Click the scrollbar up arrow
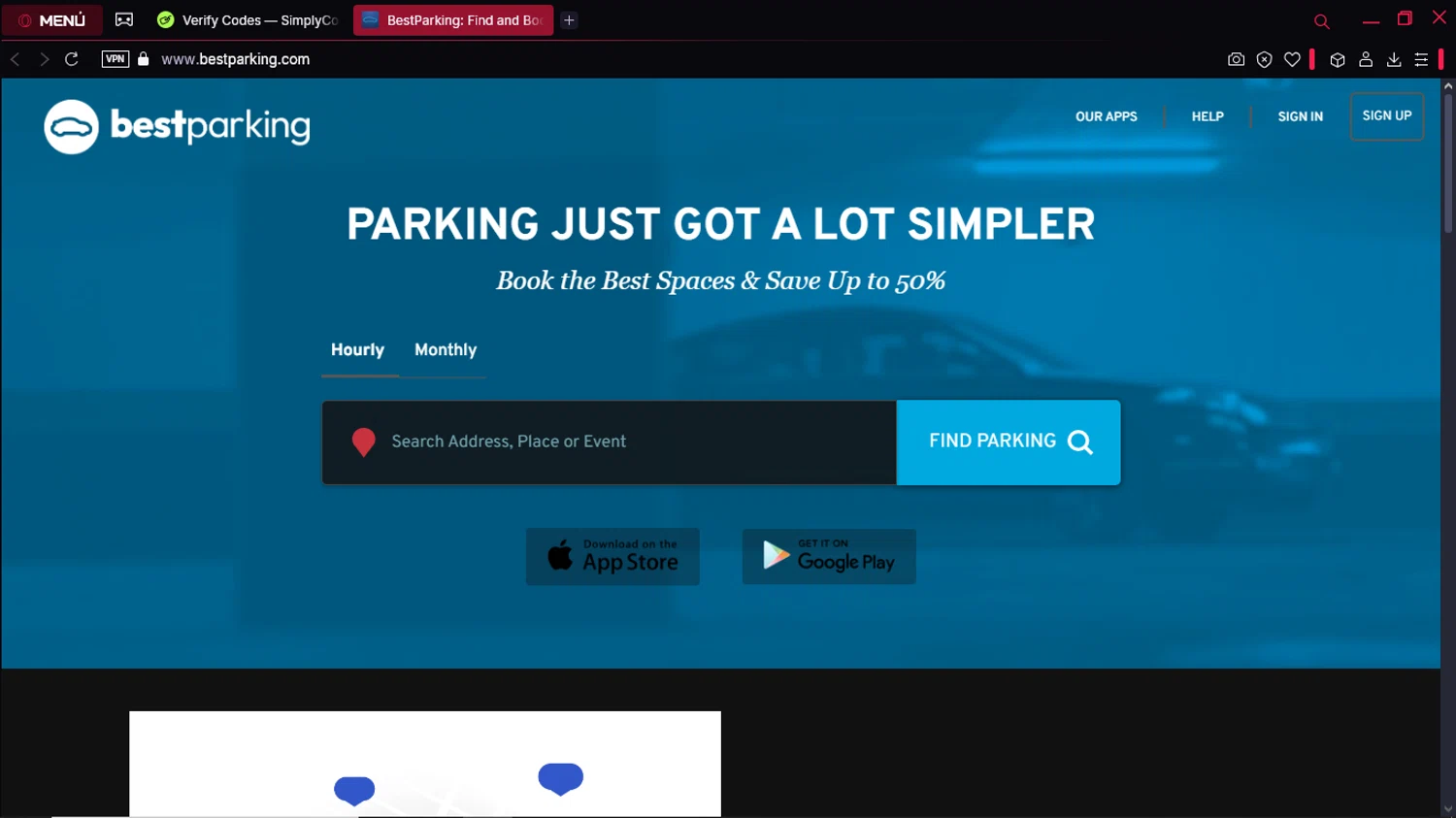Image resolution: width=1456 pixels, height=818 pixels. (x=1448, y=86)
